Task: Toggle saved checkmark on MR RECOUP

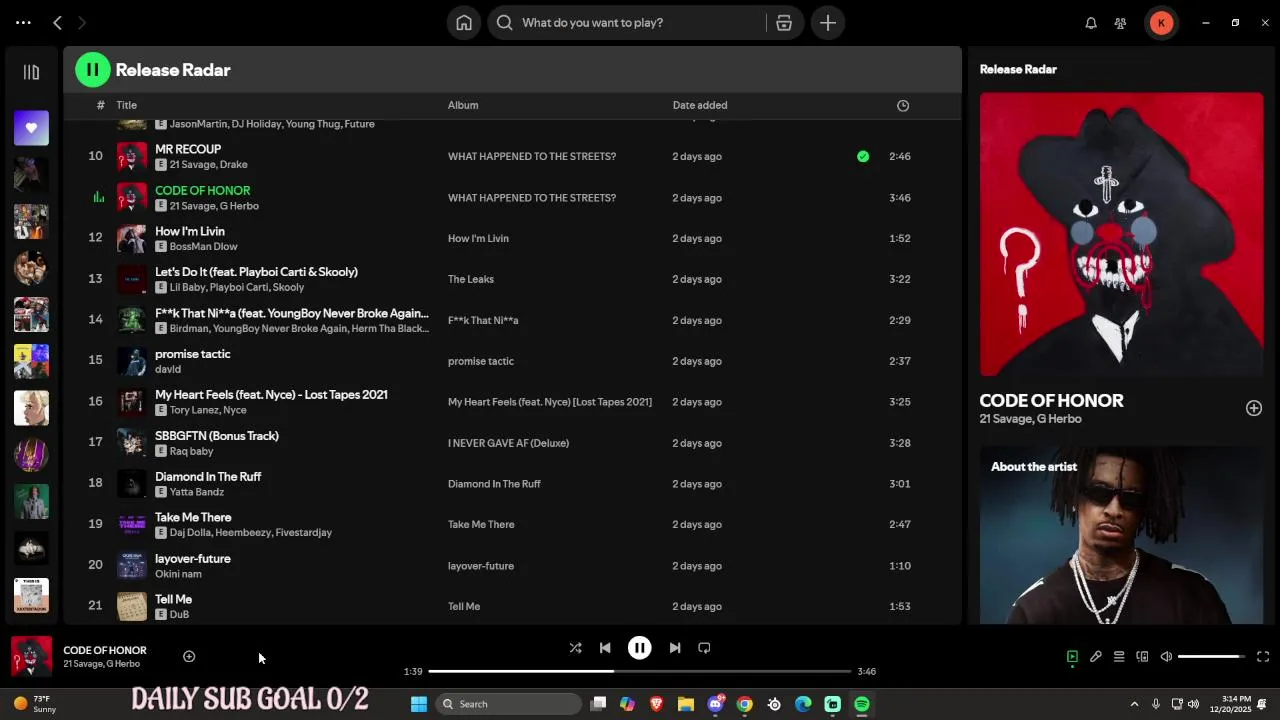Action: [863, 156]
